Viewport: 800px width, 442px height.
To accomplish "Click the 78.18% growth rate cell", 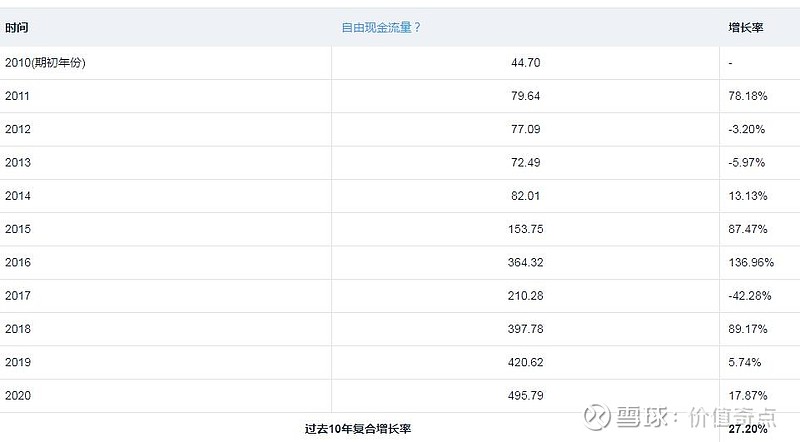I will [747, 96].
